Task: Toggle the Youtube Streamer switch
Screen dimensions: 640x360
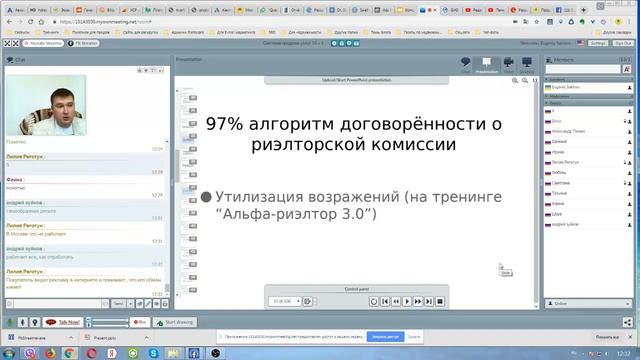Action: 43,43
